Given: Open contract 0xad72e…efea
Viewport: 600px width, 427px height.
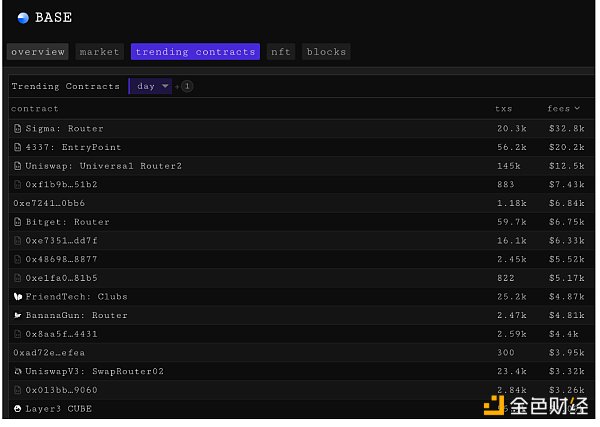Looking at the screenshot, I should click(49, 353).
